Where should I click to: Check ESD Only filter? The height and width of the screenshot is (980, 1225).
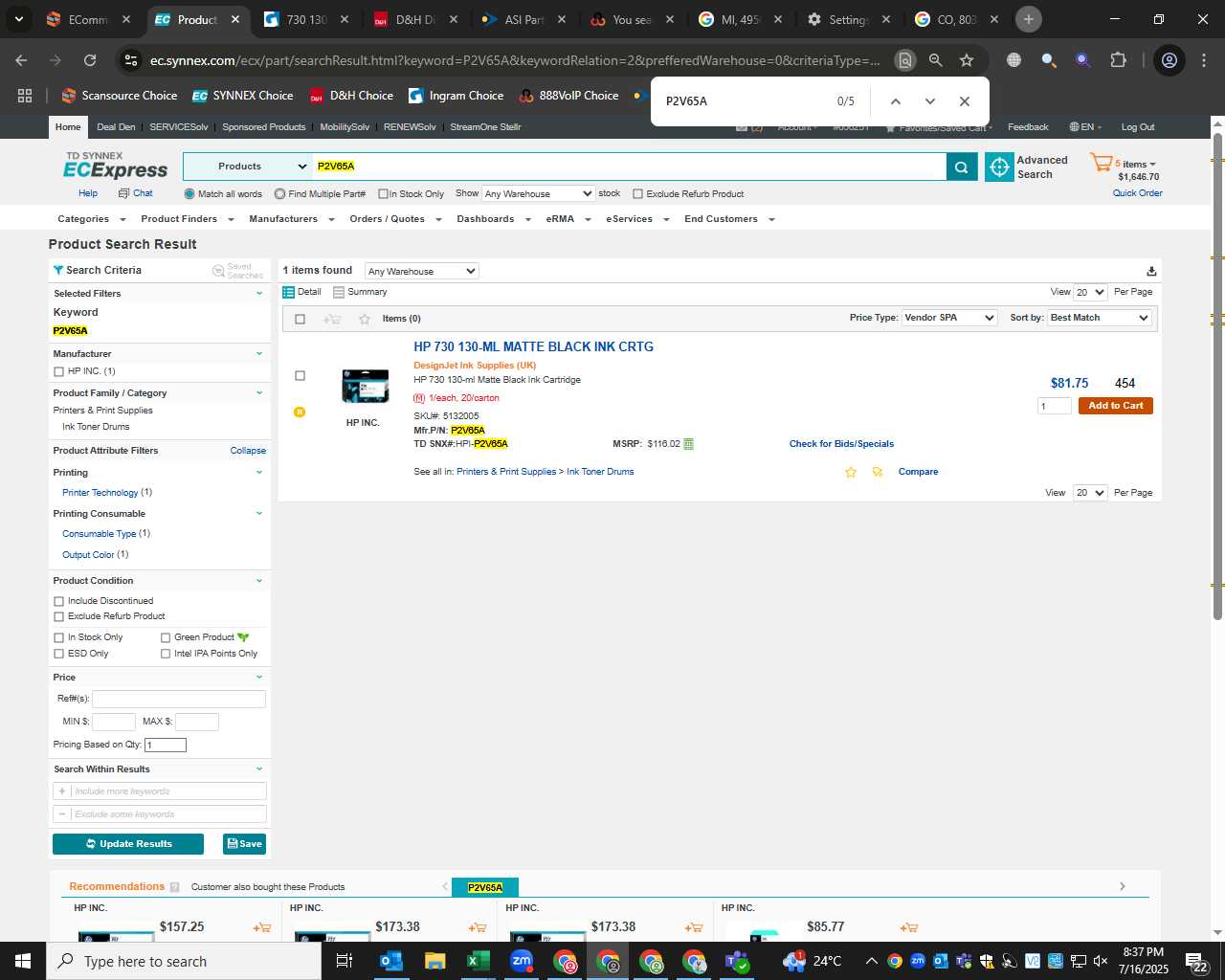coord(58,655)
